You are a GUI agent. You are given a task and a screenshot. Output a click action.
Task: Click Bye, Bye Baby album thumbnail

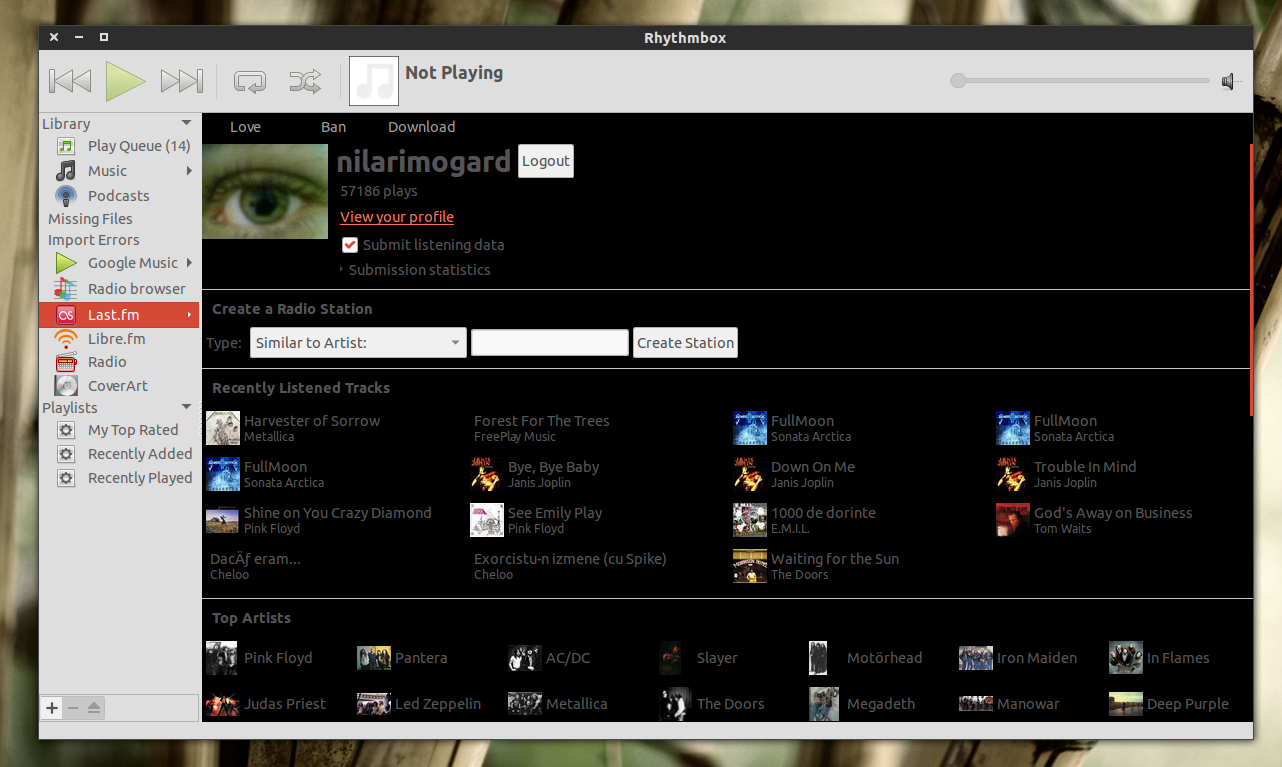487,474
